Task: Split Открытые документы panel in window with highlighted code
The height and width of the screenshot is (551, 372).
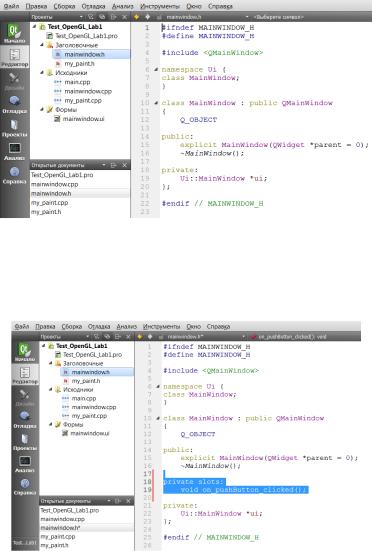Action: (x=118, y=501)
